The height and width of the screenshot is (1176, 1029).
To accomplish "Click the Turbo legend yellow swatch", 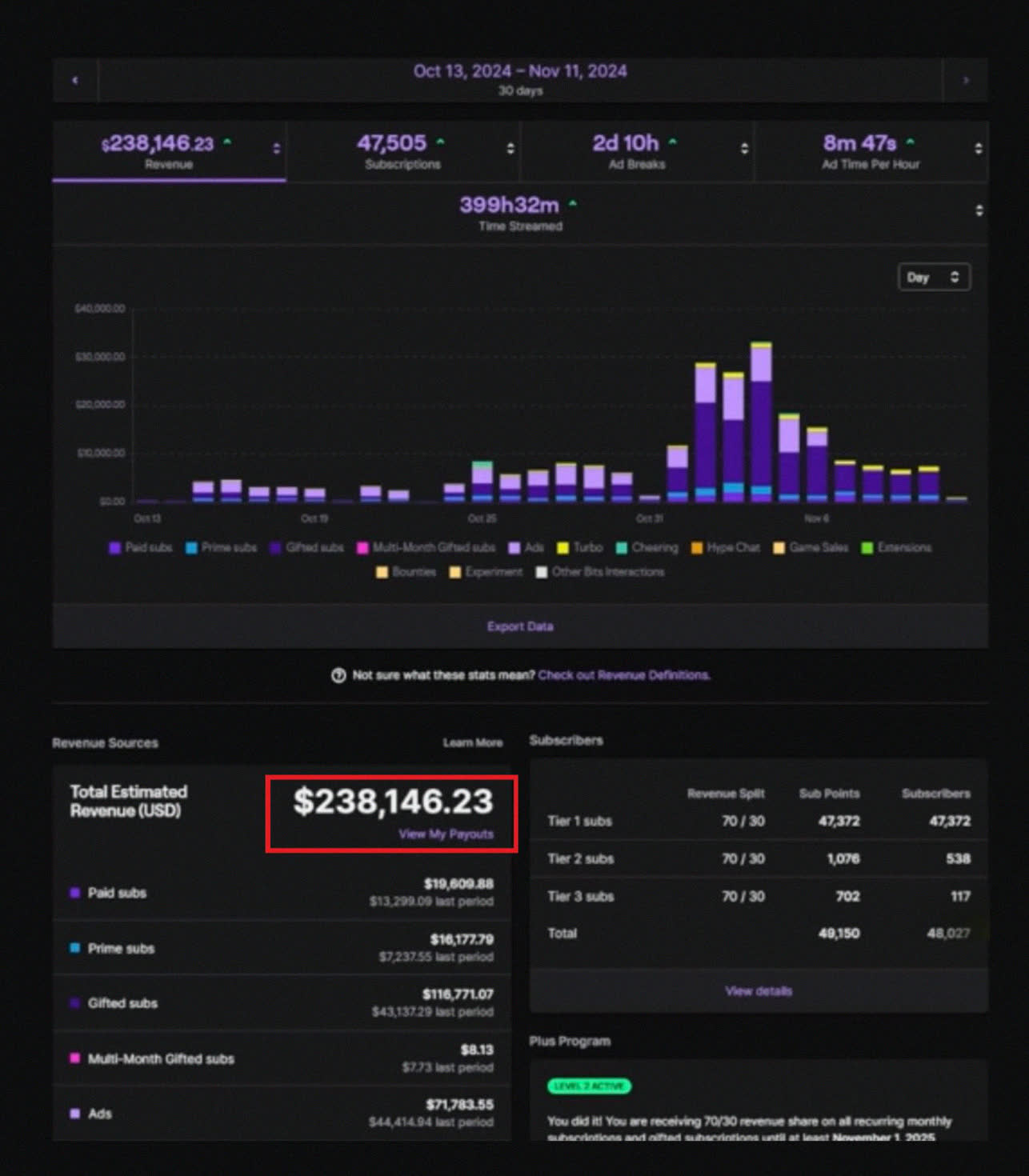I will tap(563, 548).
